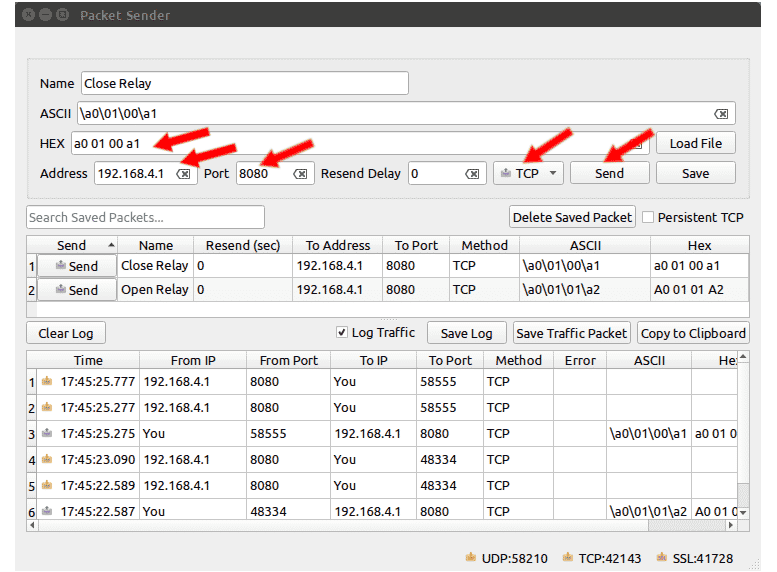Clear the Resend Delay field with its X icon
777x572 pixels.
tap(472, 174)
